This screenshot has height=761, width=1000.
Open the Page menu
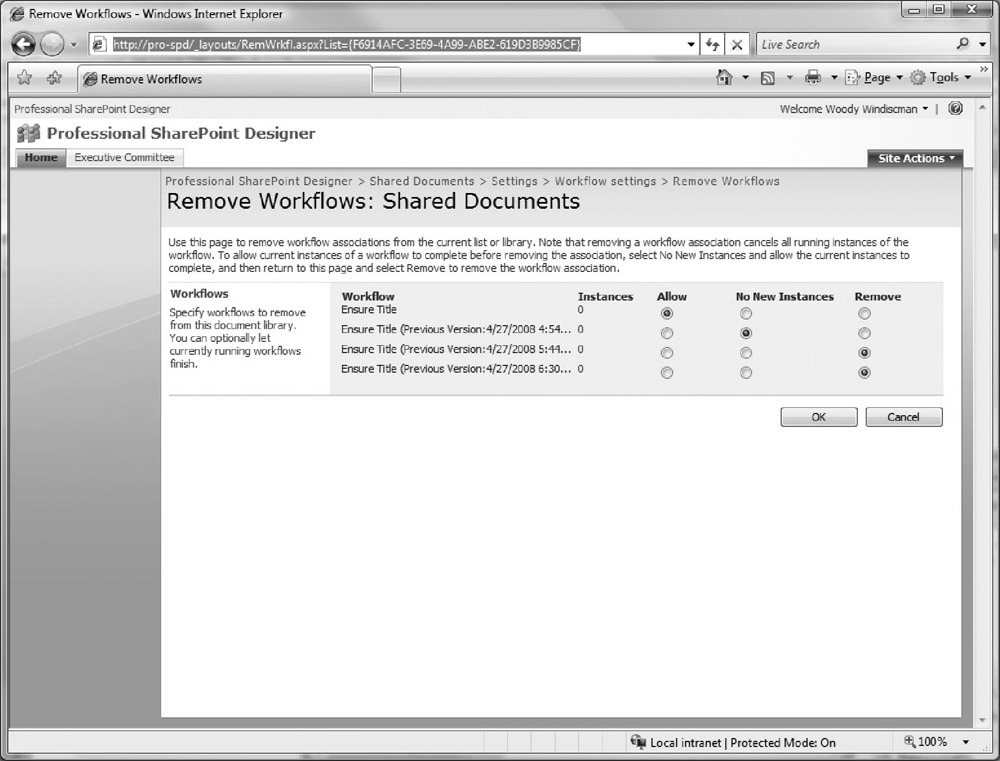click(x=874, y=78)
